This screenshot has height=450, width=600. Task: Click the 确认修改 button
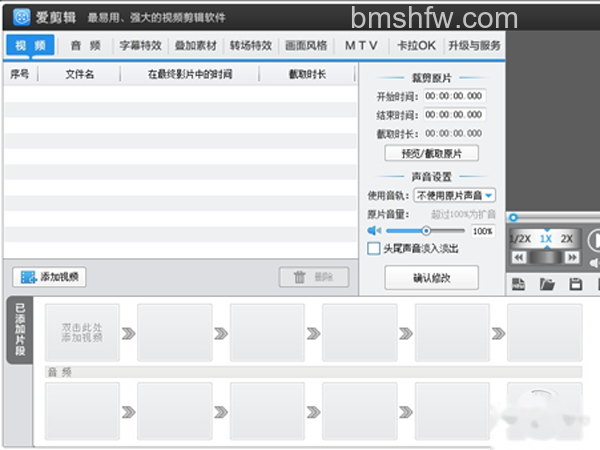point(431,278)
